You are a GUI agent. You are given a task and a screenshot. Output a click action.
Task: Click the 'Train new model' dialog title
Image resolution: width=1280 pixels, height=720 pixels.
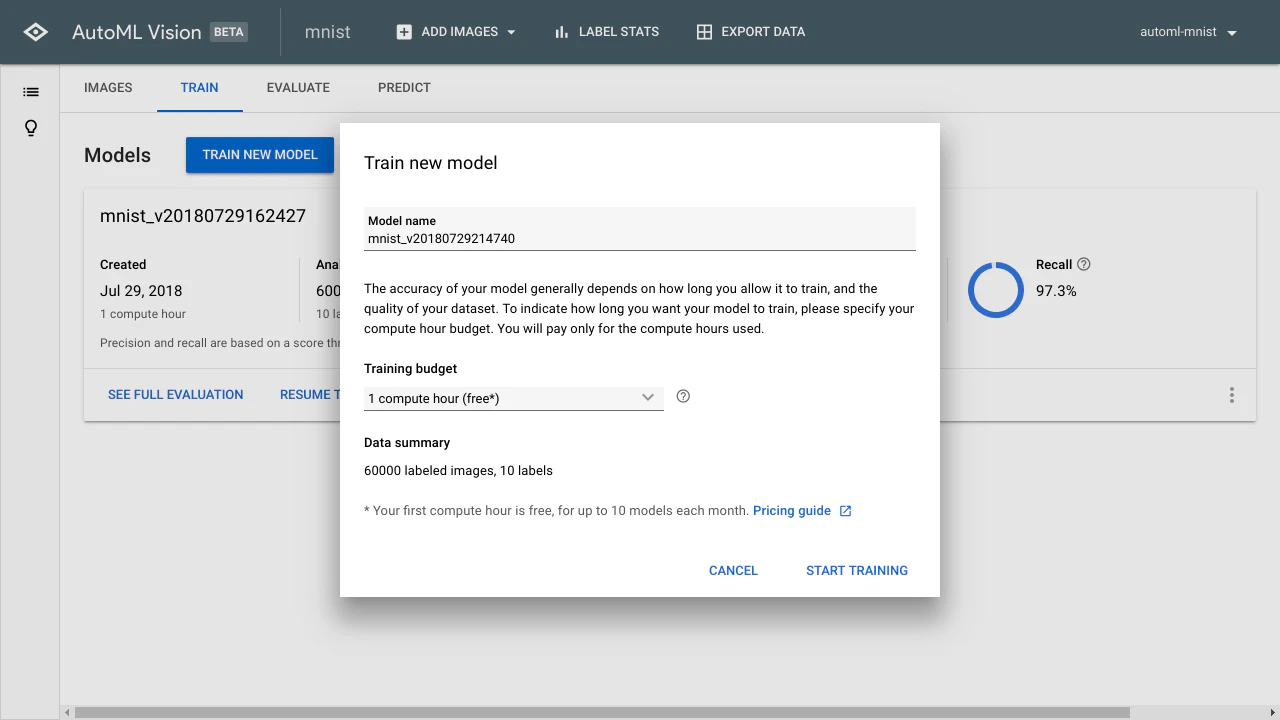431,163
